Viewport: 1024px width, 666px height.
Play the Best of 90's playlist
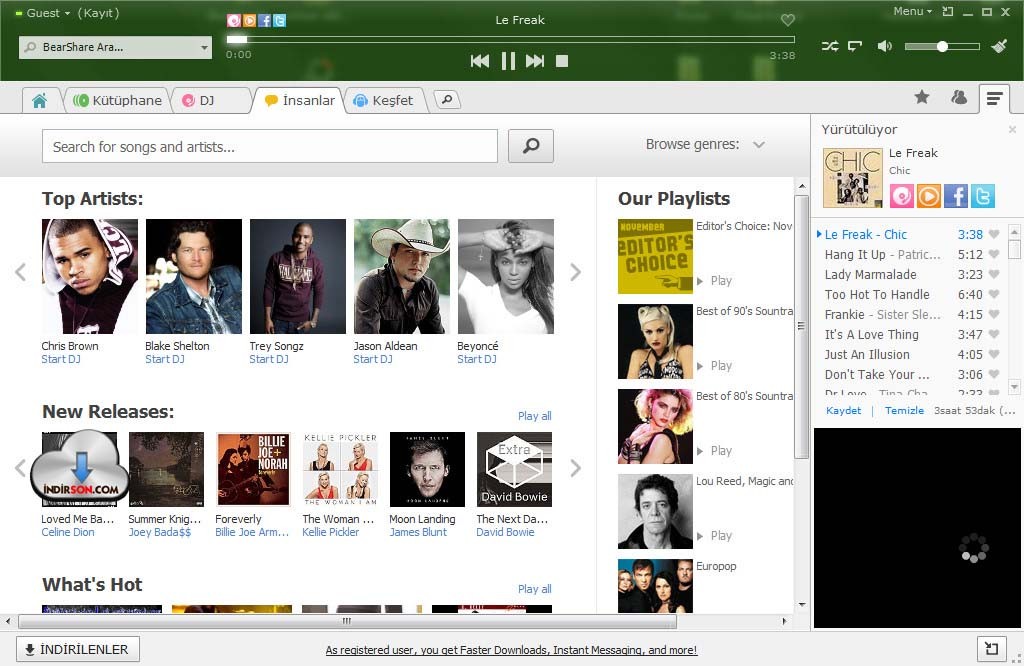715,366
